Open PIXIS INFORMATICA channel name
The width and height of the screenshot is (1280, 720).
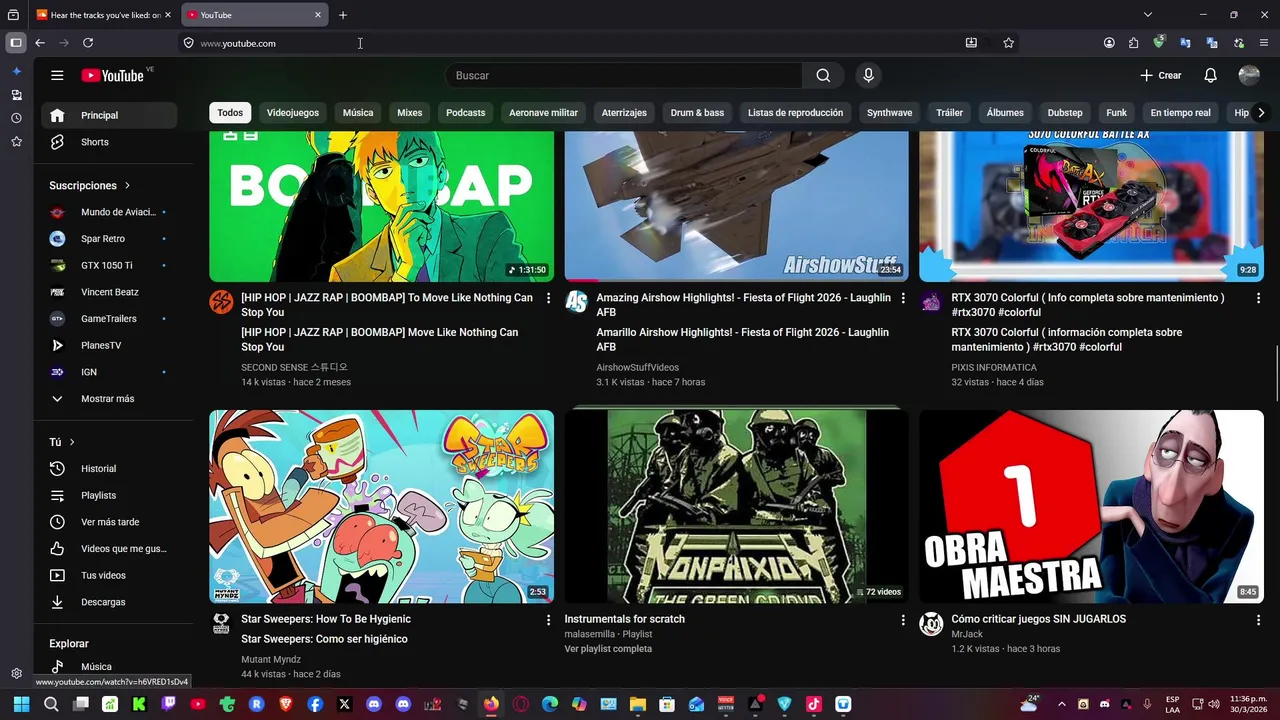click(x=994, y=368)
